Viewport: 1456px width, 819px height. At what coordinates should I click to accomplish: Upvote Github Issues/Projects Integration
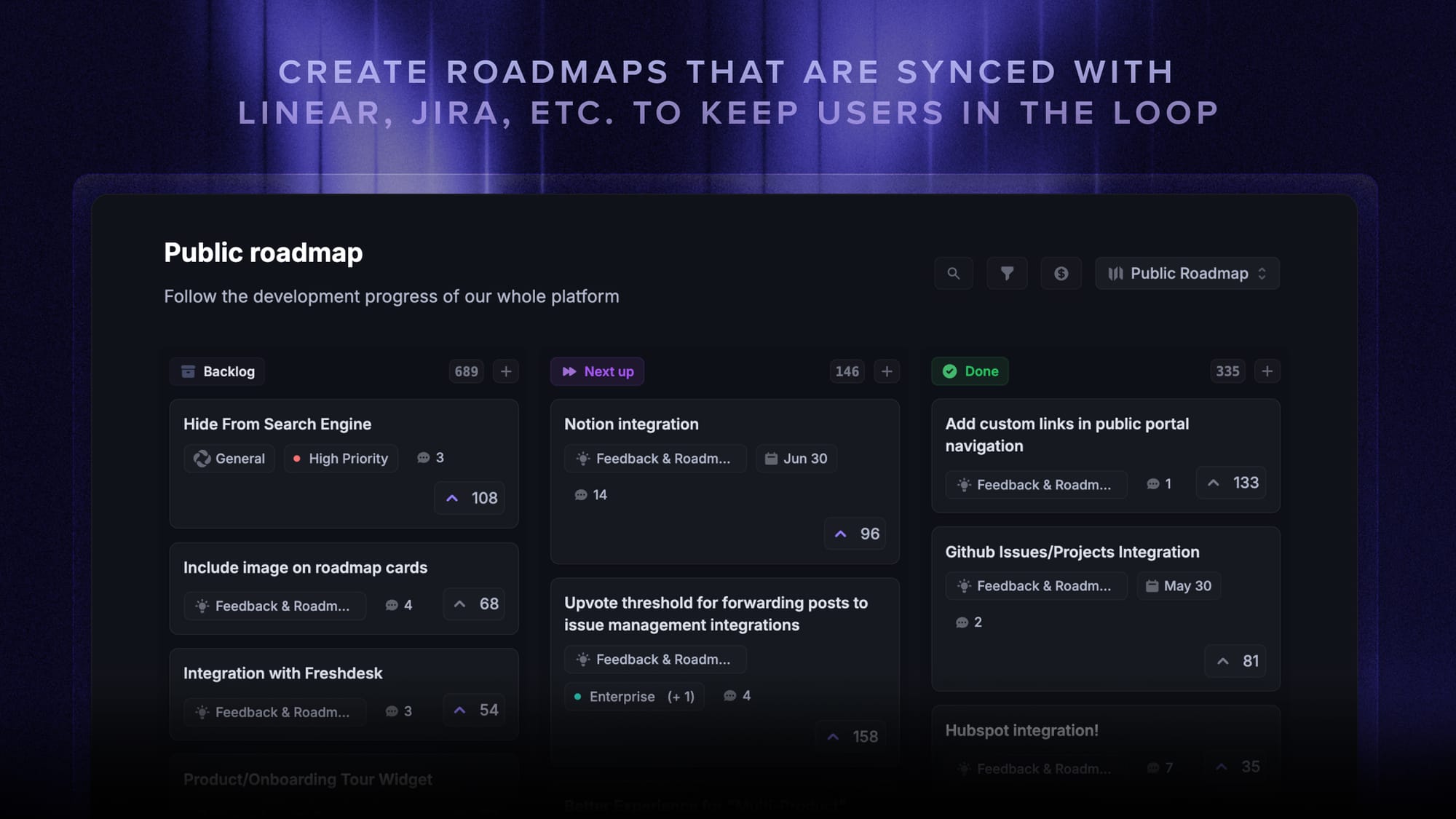coord(1235,661)
